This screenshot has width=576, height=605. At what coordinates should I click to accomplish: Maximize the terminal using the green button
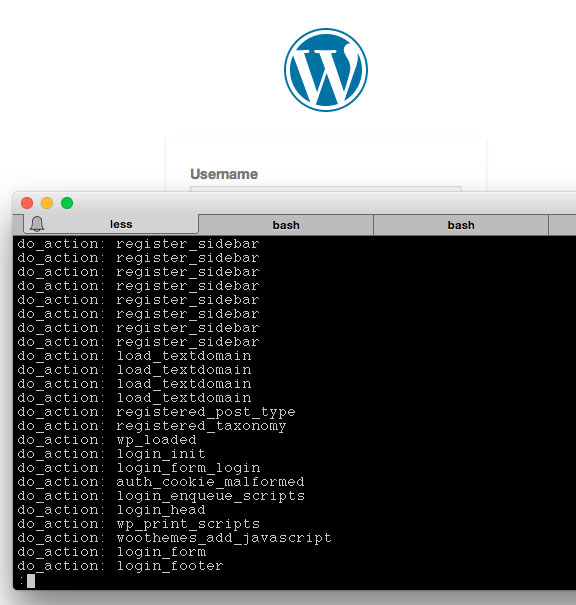pyautogui.click(x=67, y=203)
